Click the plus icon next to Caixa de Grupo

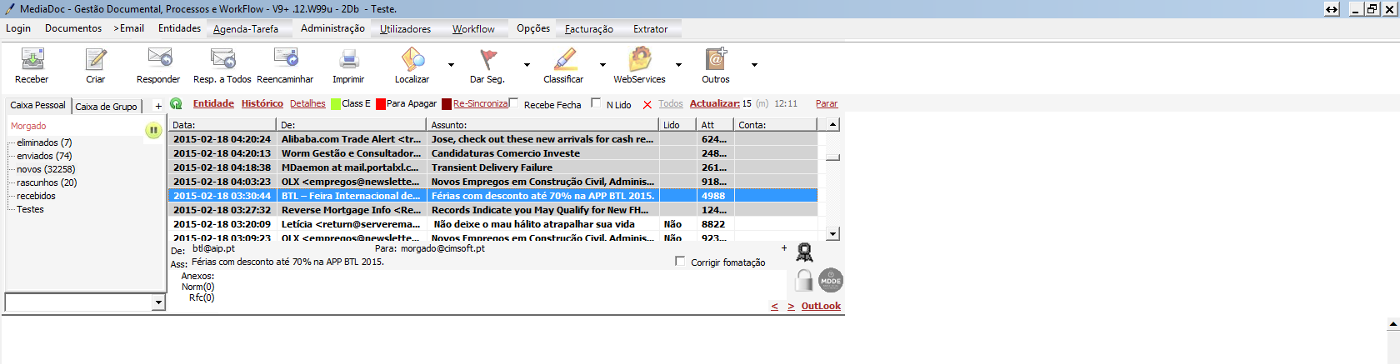point(158,106)
